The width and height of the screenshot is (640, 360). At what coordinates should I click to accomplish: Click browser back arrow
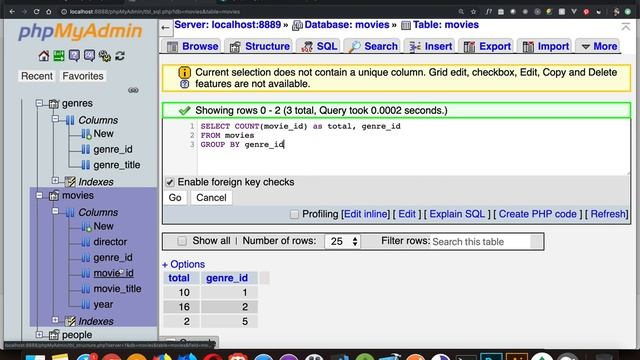[x=12, y=12]
